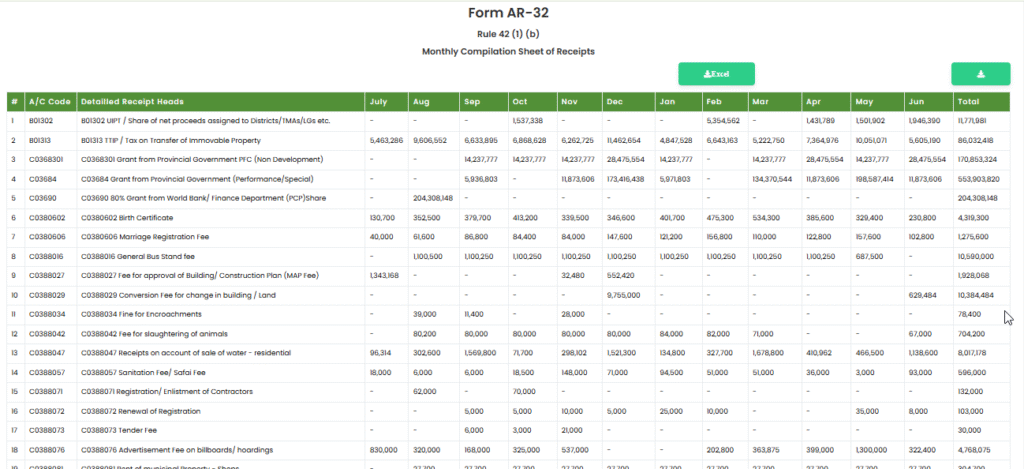Click the C0380606 Marriage Registration Fee row label
The height and width of the screenshot is (469, 1024).
(x=146, y=237)
